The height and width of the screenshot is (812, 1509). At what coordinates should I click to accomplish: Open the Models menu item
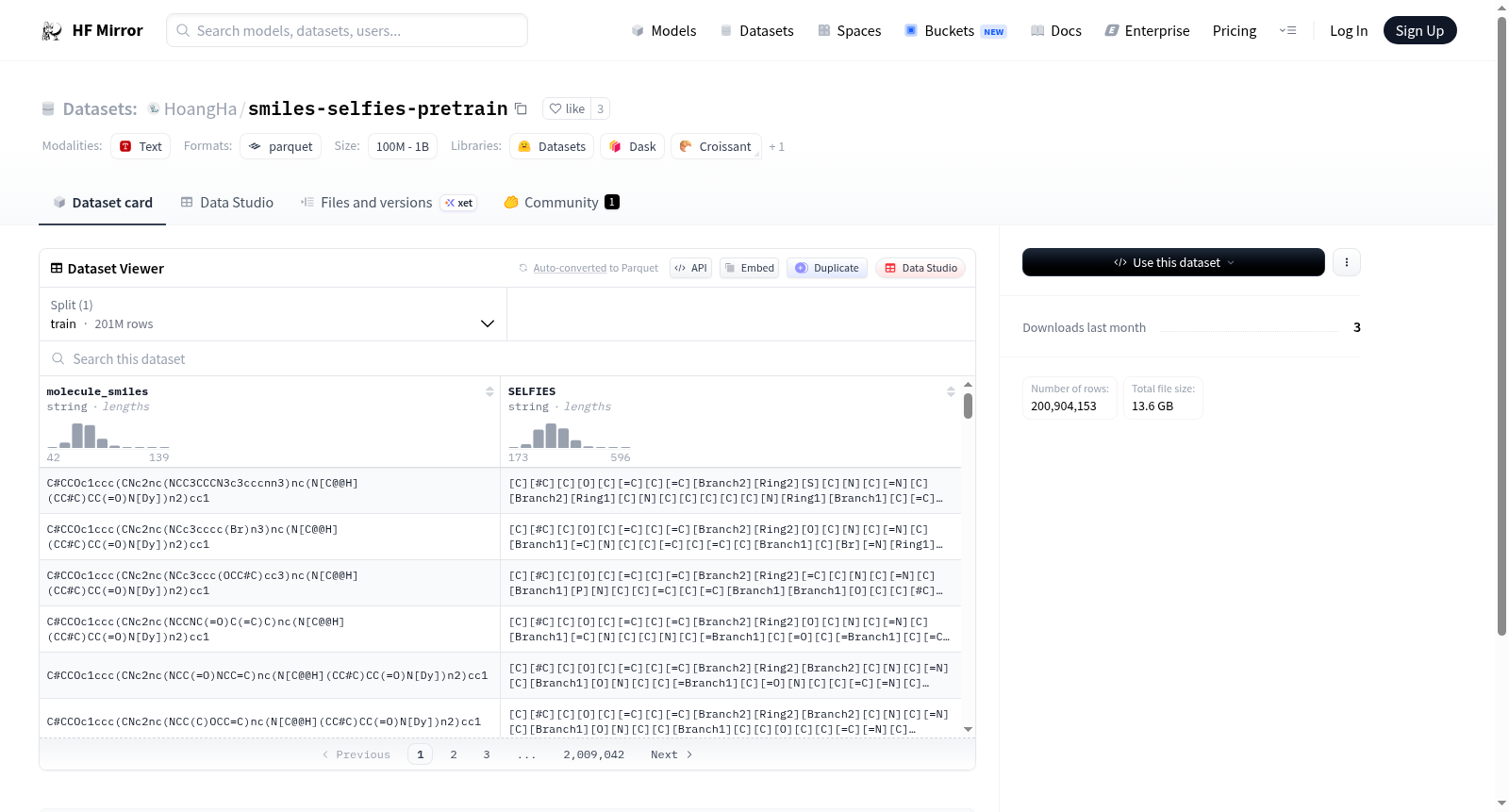coord(664,31)
